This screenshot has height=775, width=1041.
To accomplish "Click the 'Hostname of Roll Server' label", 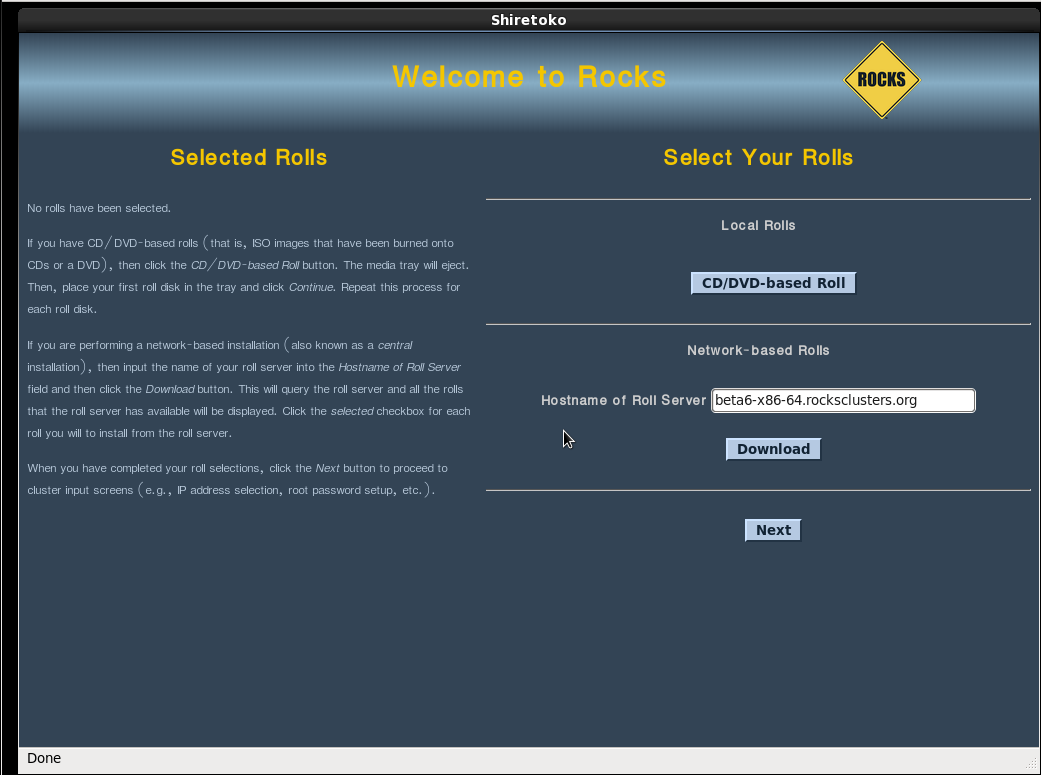I will 623,400.
